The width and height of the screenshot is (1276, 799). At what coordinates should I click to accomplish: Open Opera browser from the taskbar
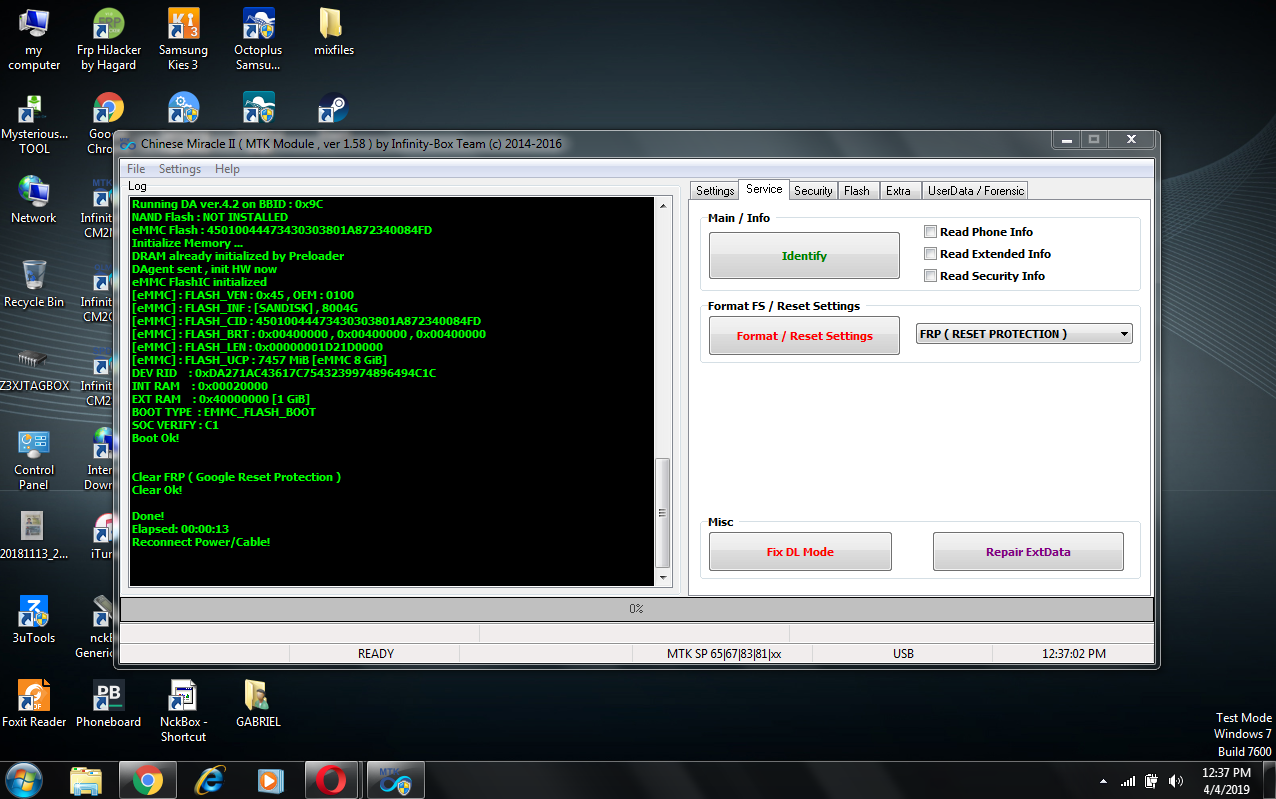click(x=331, y=779)
